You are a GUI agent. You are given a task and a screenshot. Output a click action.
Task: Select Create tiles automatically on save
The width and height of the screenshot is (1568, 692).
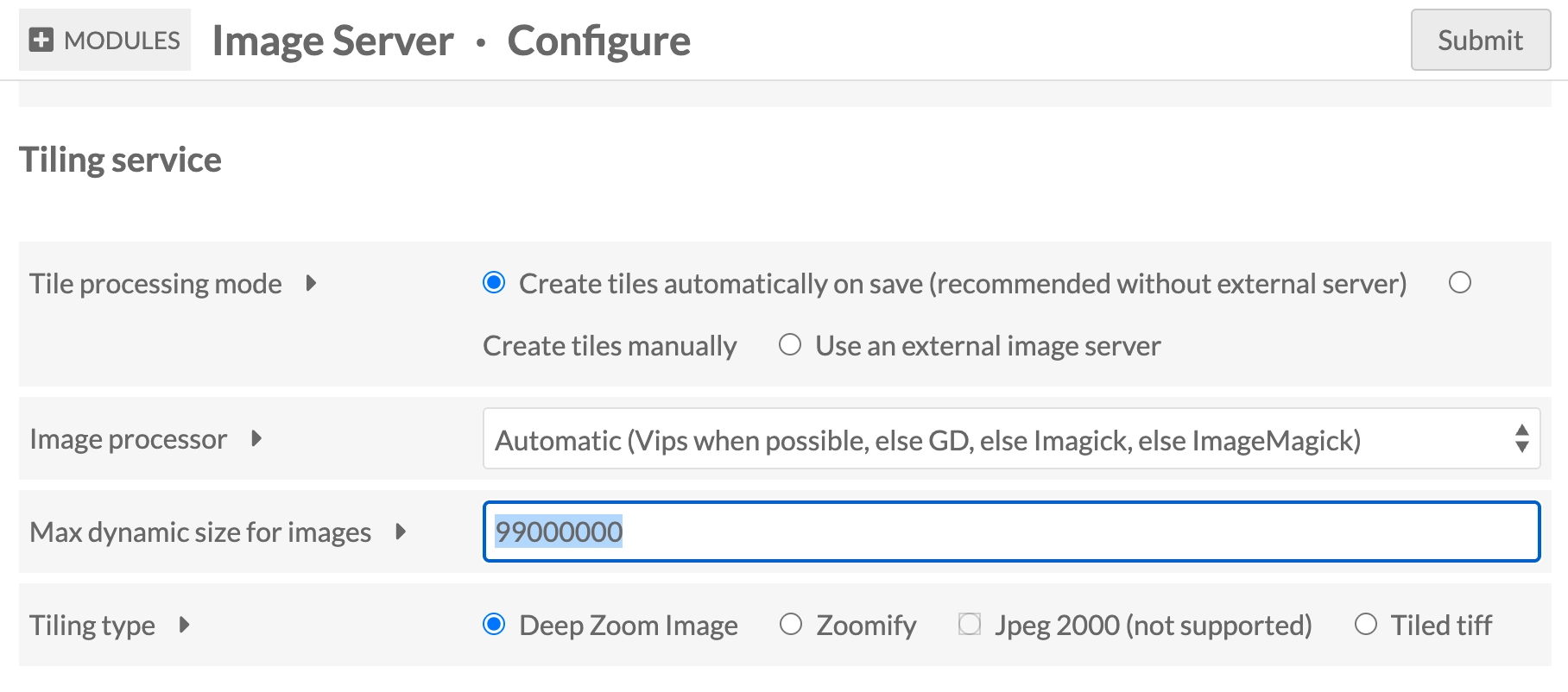coord(494,283)
